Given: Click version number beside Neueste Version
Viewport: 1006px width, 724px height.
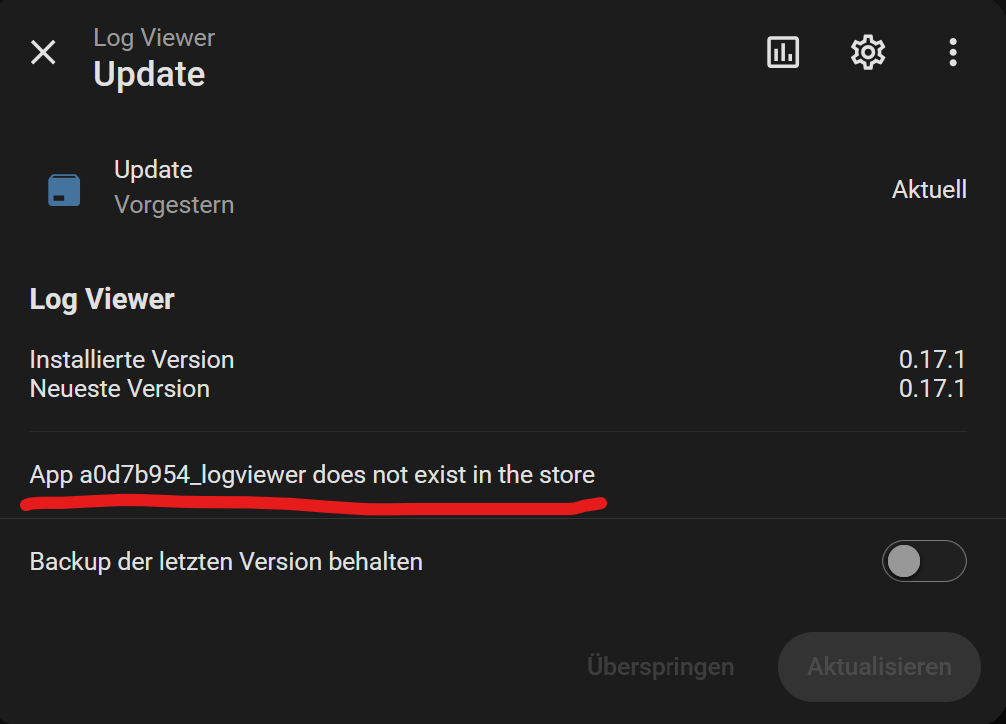Looking at the screenshot, I should (x=932, y=389).
